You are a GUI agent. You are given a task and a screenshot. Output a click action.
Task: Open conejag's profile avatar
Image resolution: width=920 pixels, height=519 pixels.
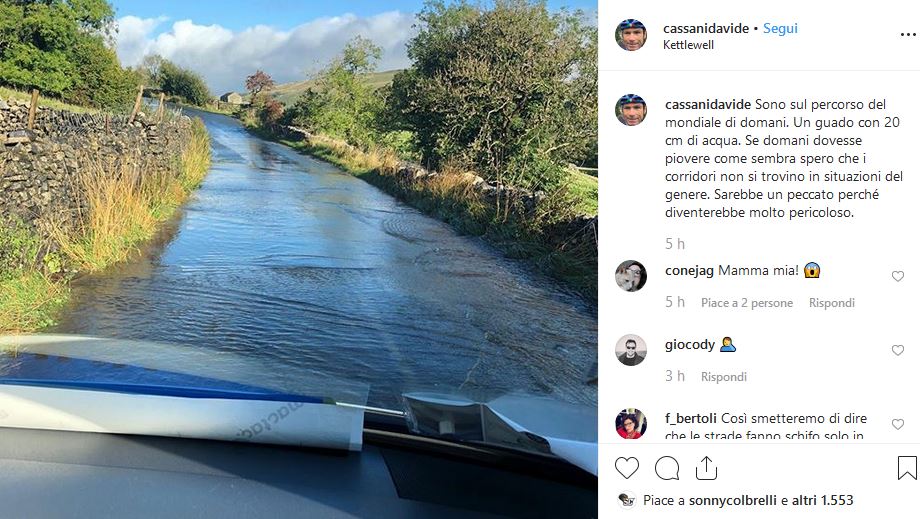click(x=631, y=276)
